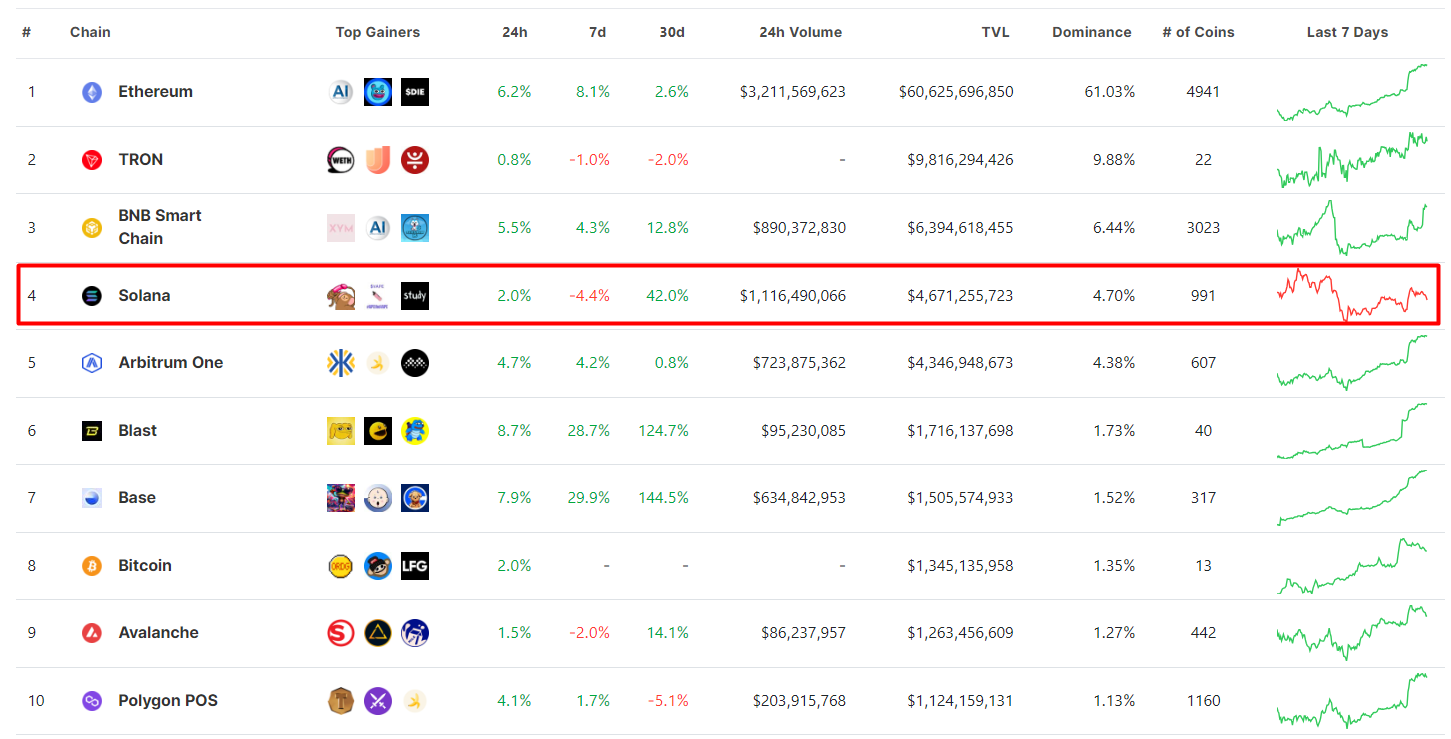The image size is (1451, 739).
Task: Open the Polygon POS chain page
Action: pos(168,701)
